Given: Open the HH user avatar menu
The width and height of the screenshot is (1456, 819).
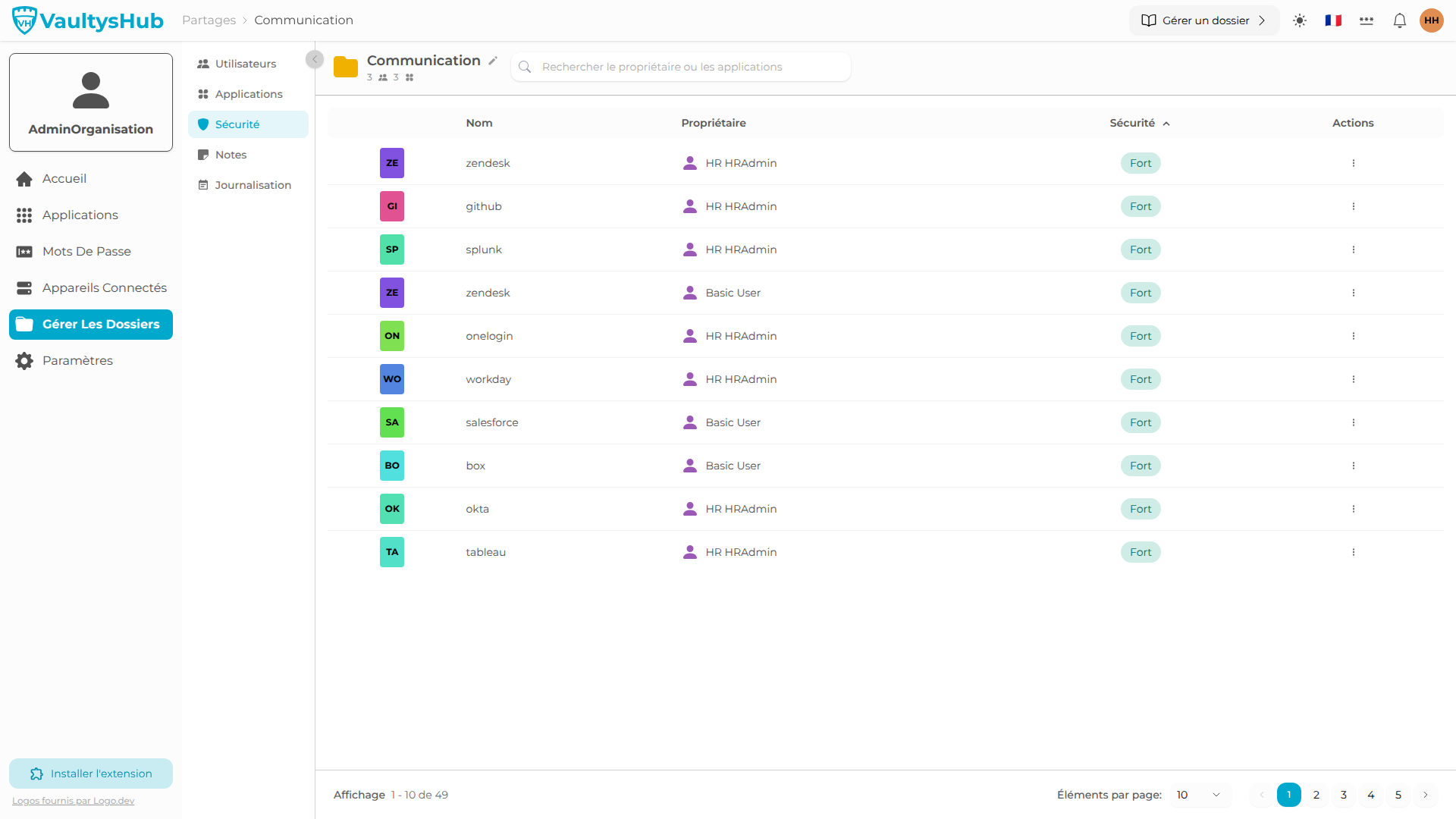Looking at the screenshot, I should coord(1432,20).
